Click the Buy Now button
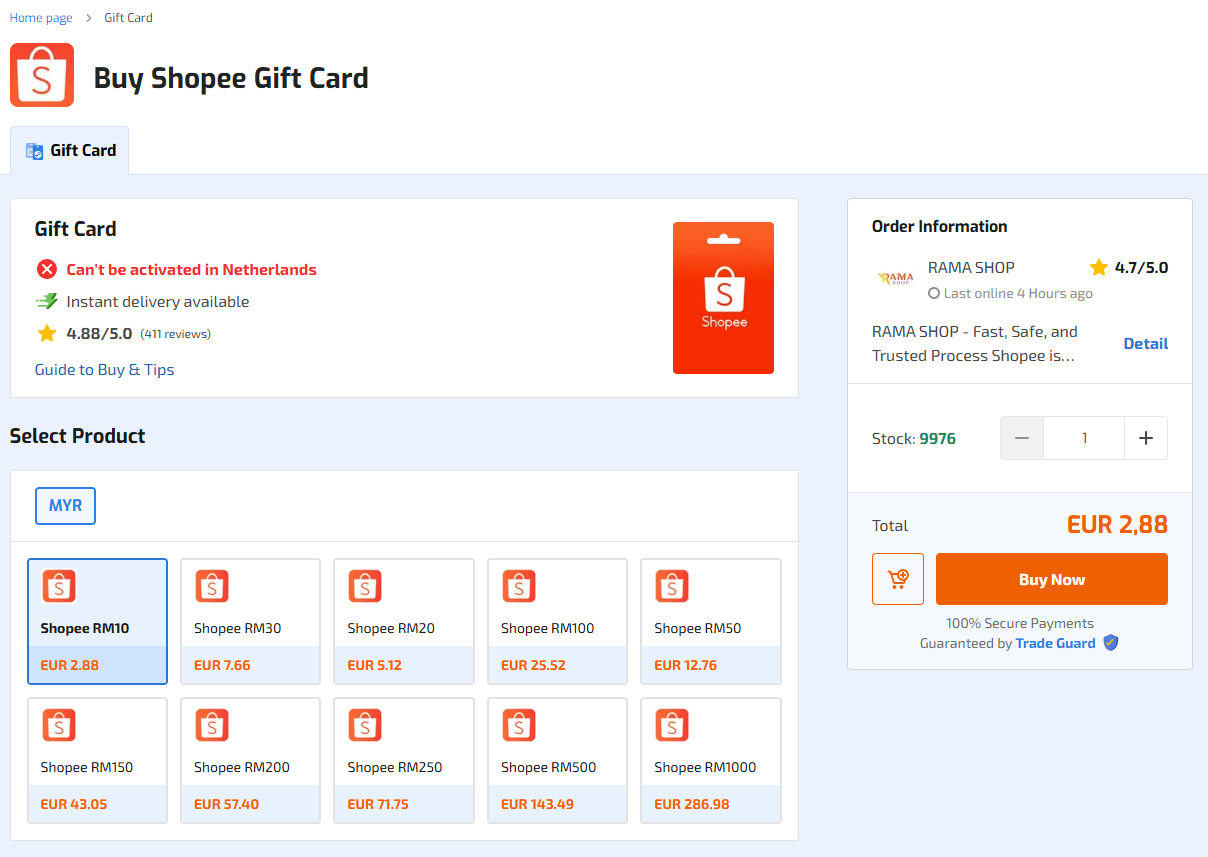This screenshot has width=1208, height=857. (x=1052, y=579)
